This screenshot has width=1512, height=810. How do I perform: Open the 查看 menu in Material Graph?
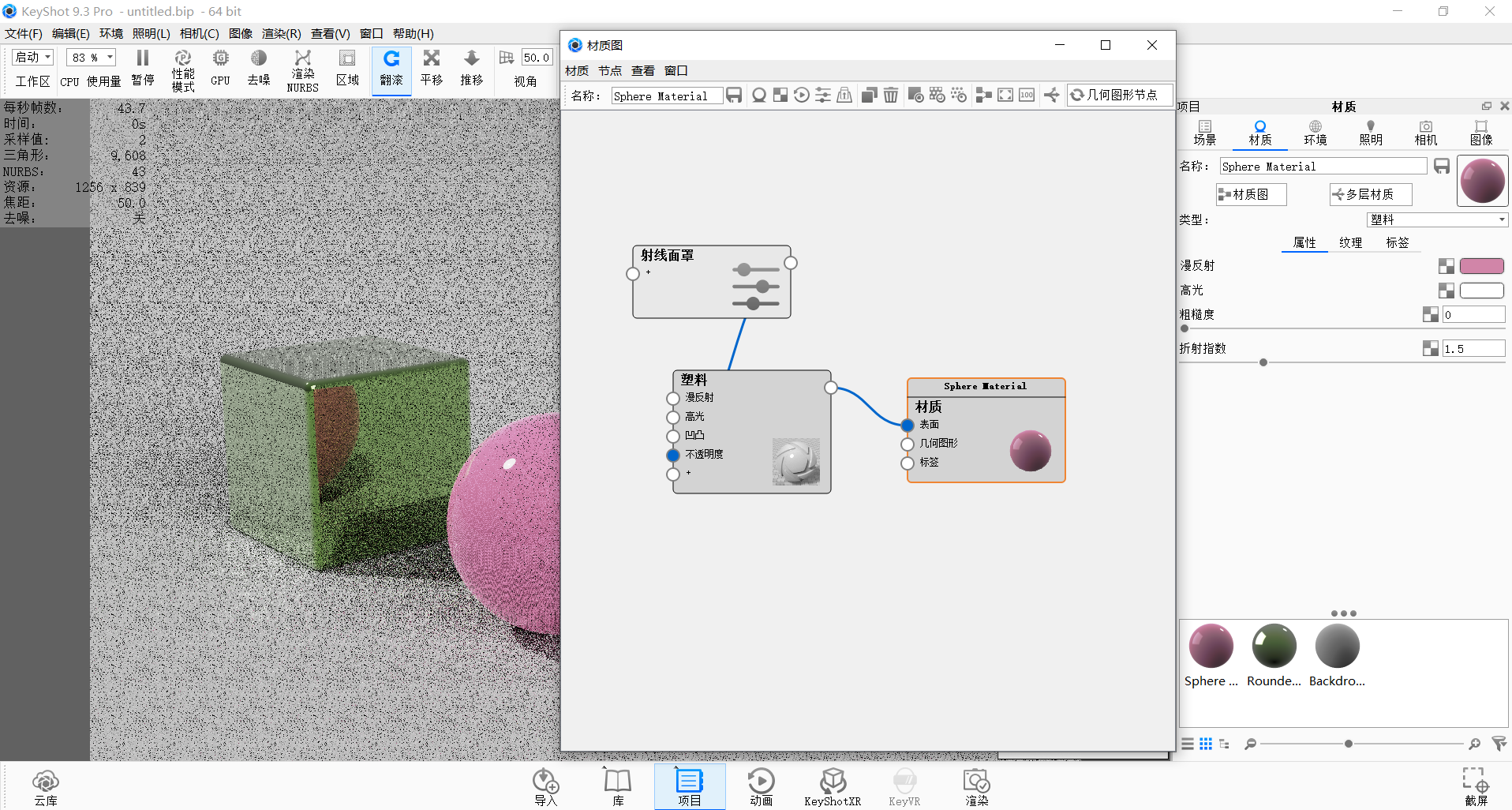643,70
